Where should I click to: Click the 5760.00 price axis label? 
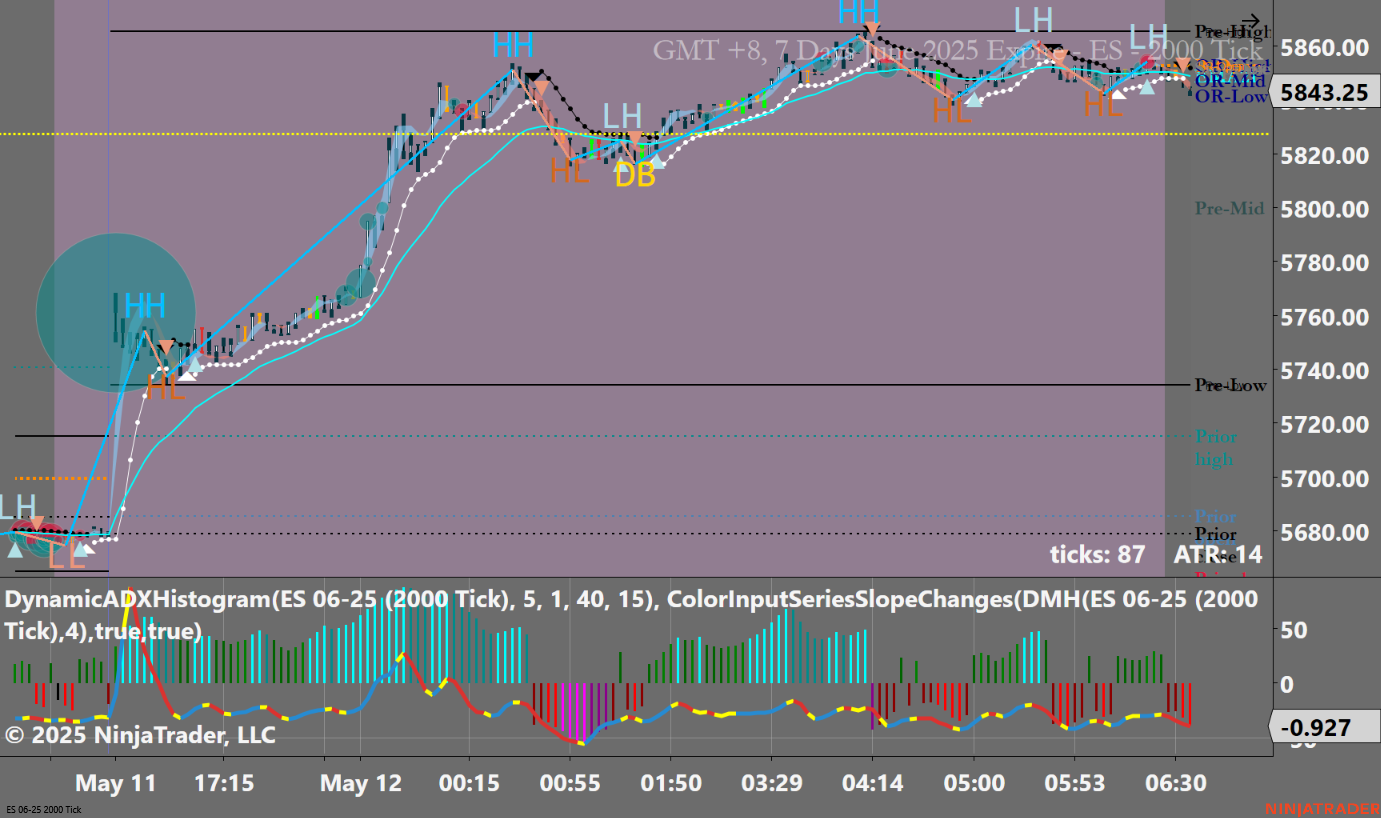(x=1323, y=317)
